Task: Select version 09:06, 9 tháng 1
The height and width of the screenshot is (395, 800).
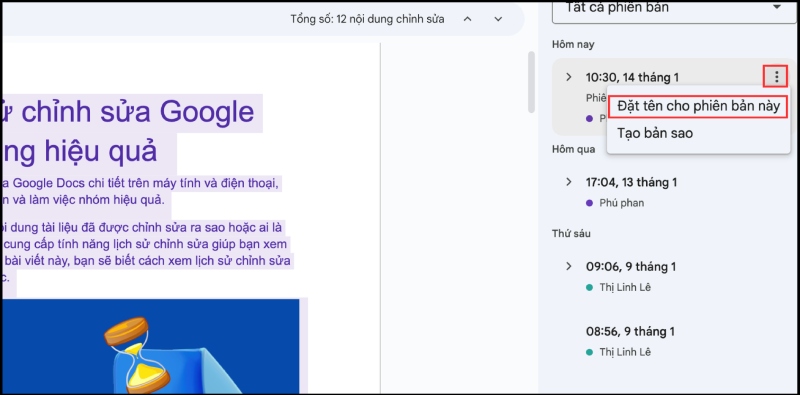Action: coord(631,267)
